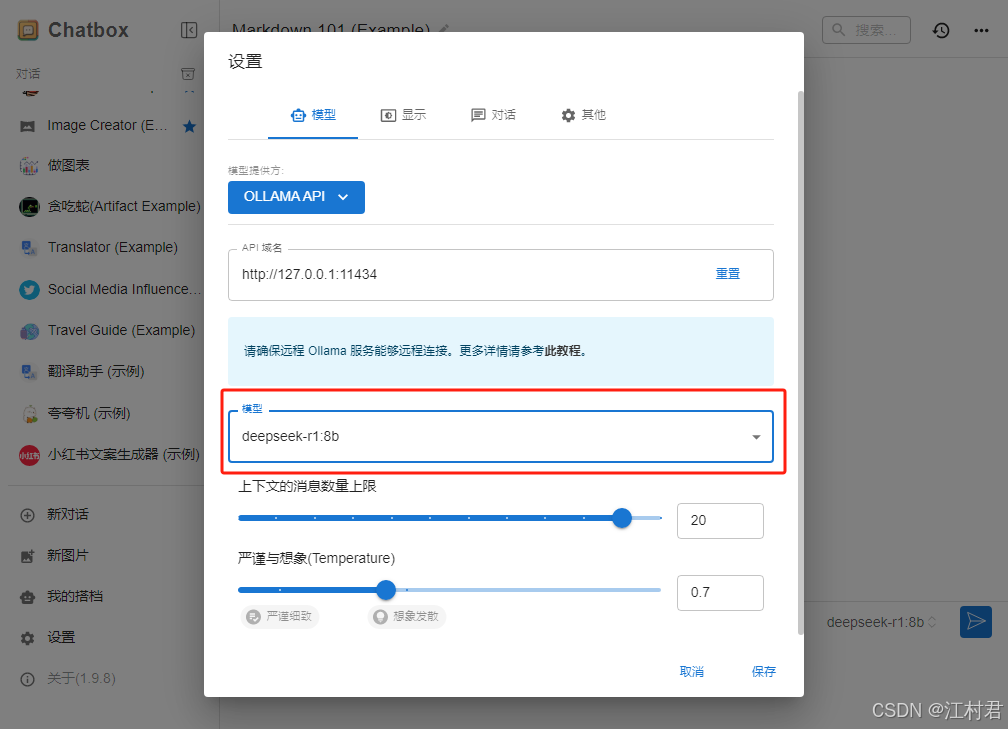This screenshot has height=729, width=1008.
Task: Click the 新图片 image icon
Action: coord(28,556)
